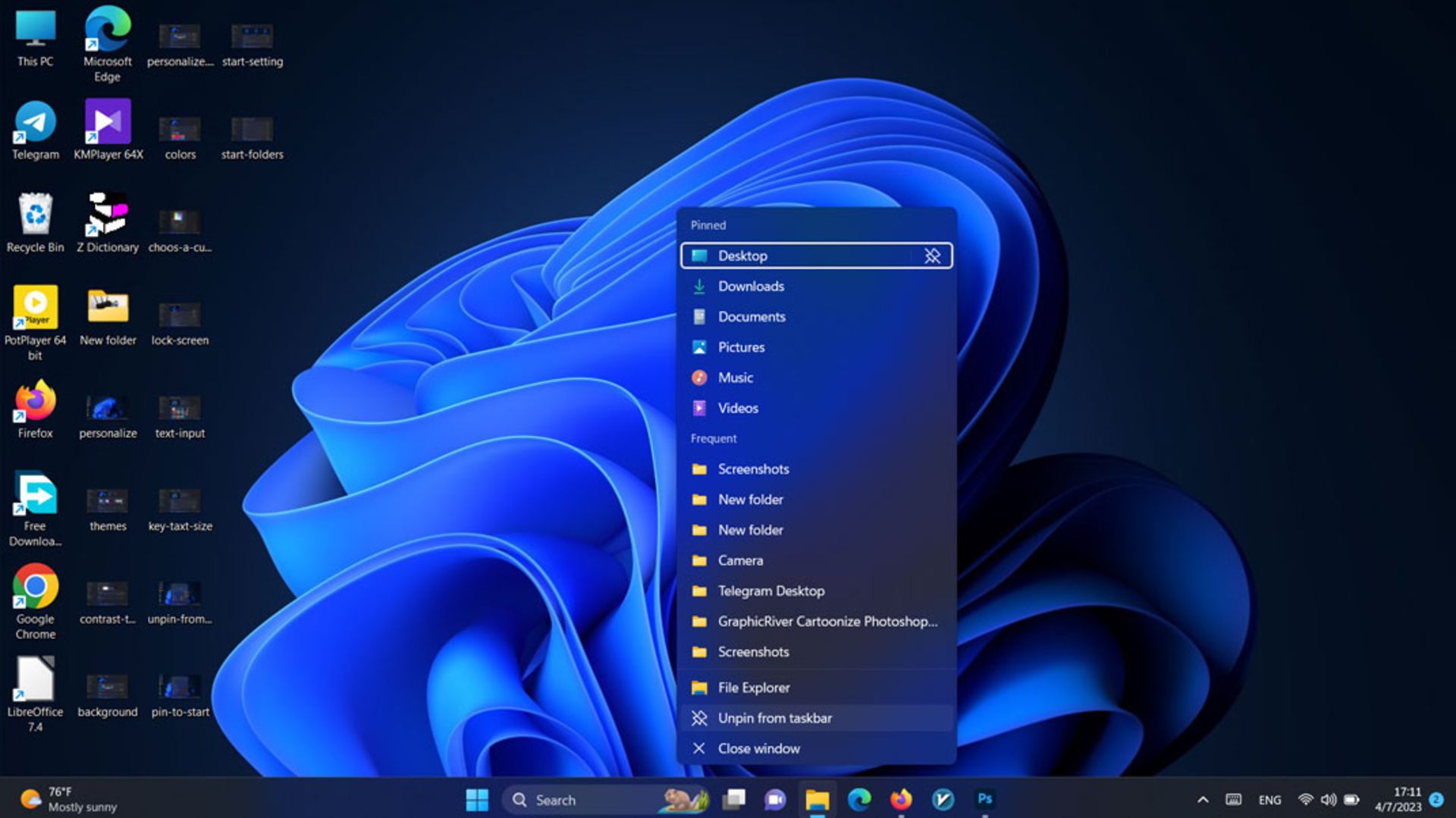Launch Firefox from the taskbar

pos(901,799)
